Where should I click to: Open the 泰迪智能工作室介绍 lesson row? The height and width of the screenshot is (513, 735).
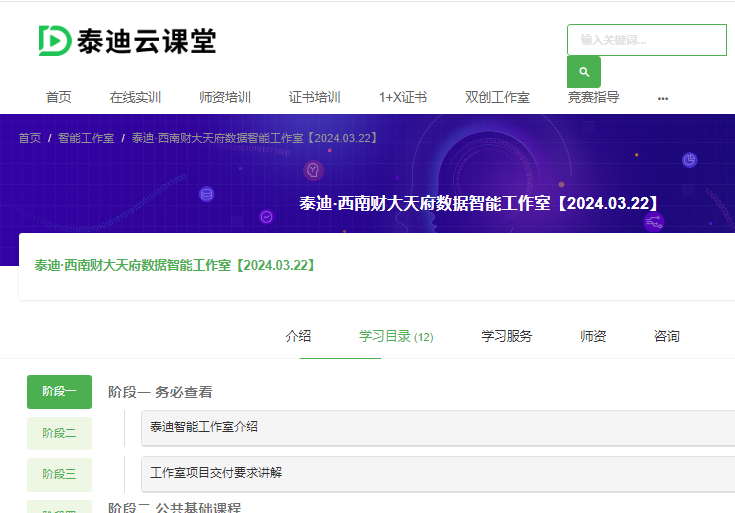[438, 428]
